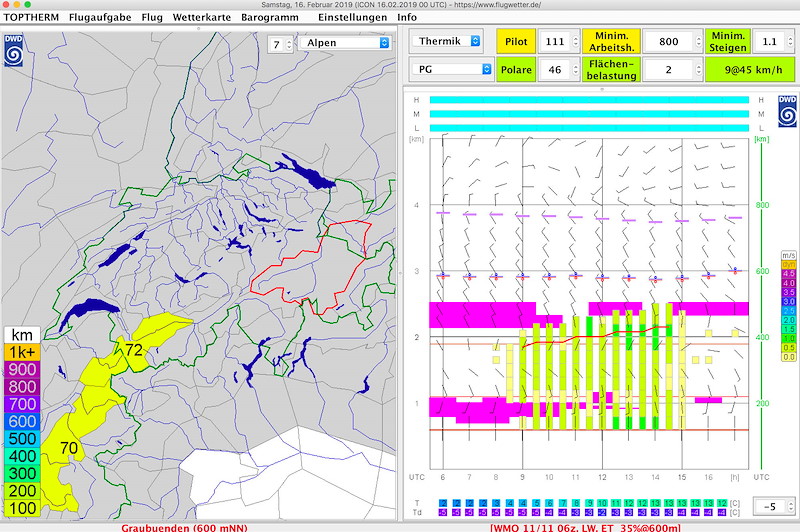This screenshot has height=532, width=800.
Task: Open the TOPTHERM menu
Action: point(31,17)
